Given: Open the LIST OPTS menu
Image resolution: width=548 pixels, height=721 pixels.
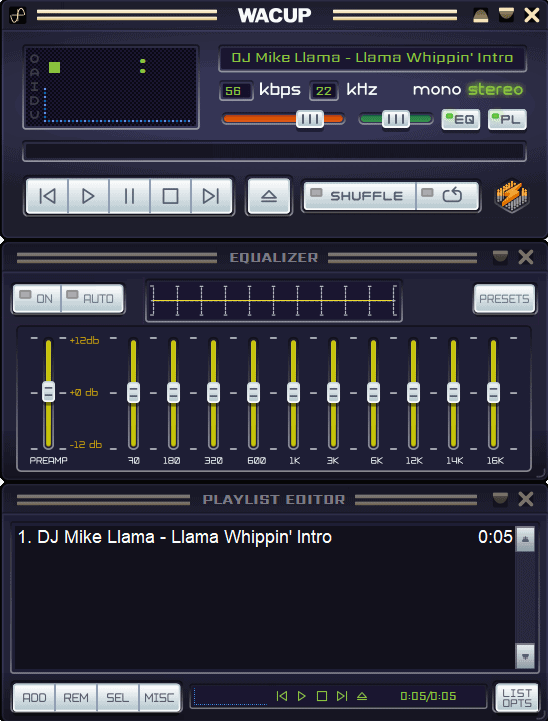Looking at the screenshot, I should [517, 698].
